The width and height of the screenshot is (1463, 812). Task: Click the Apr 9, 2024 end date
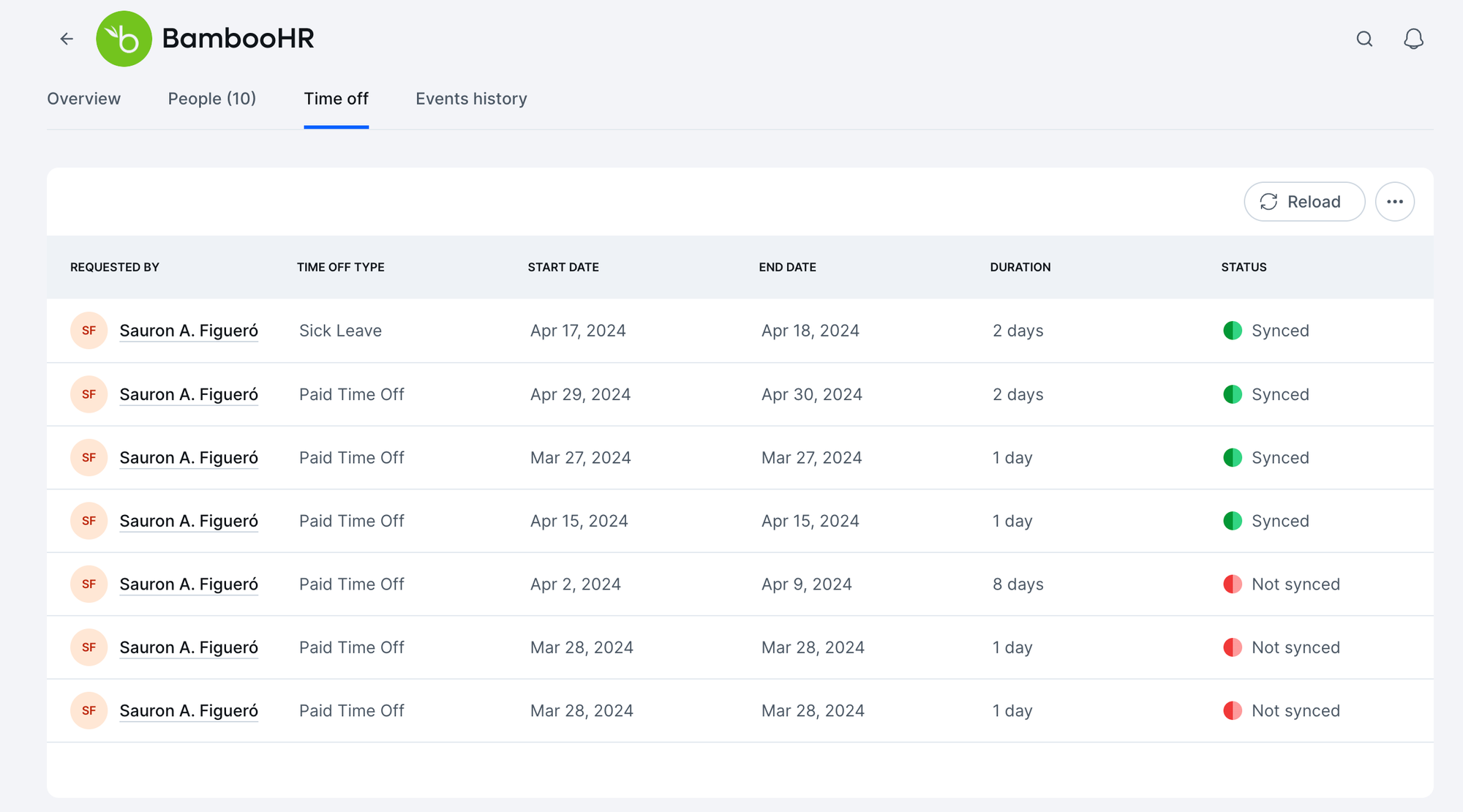tap(807, 584)
